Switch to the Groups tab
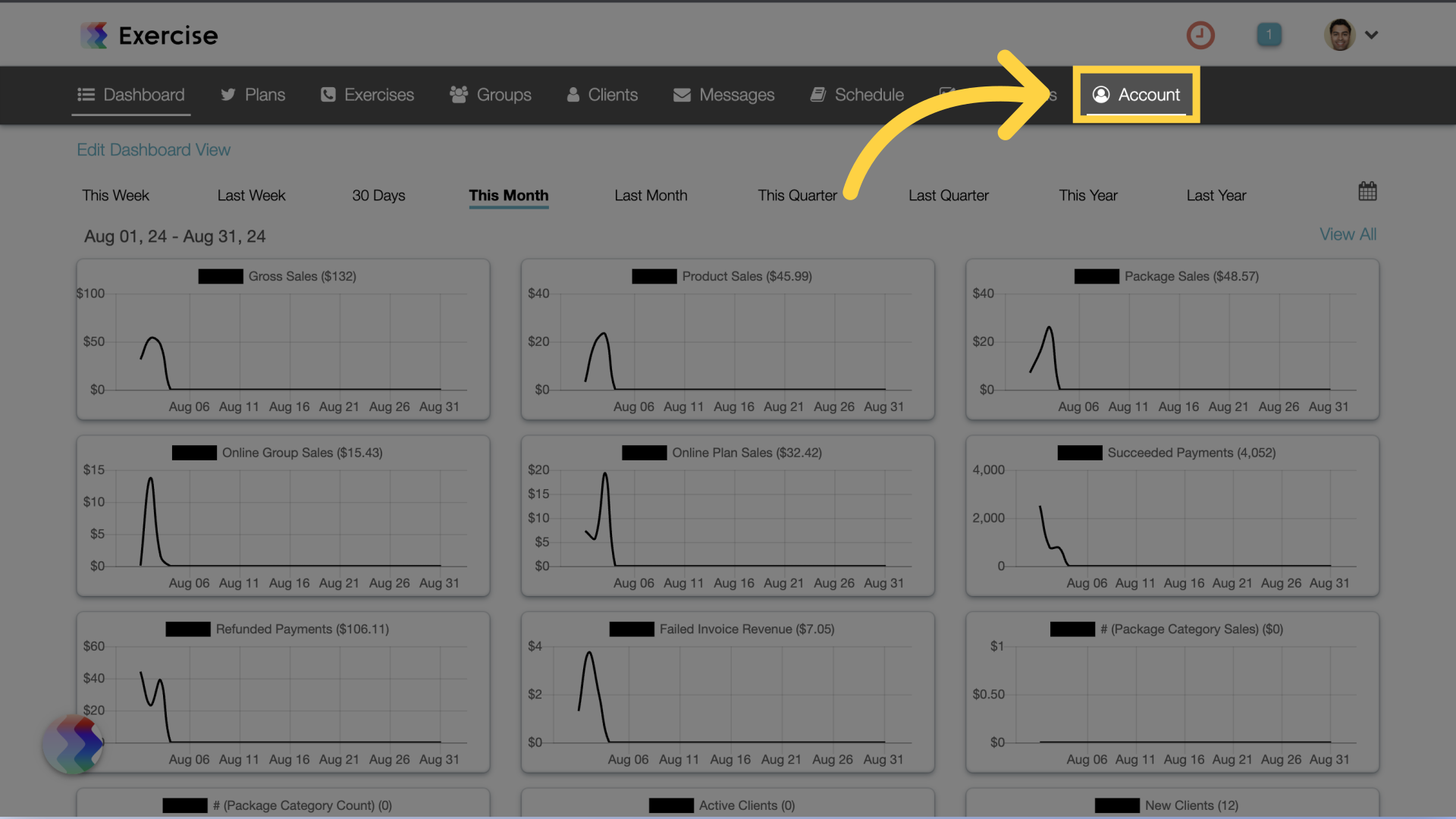This screenshot has height=819, width=1456. 491,95
